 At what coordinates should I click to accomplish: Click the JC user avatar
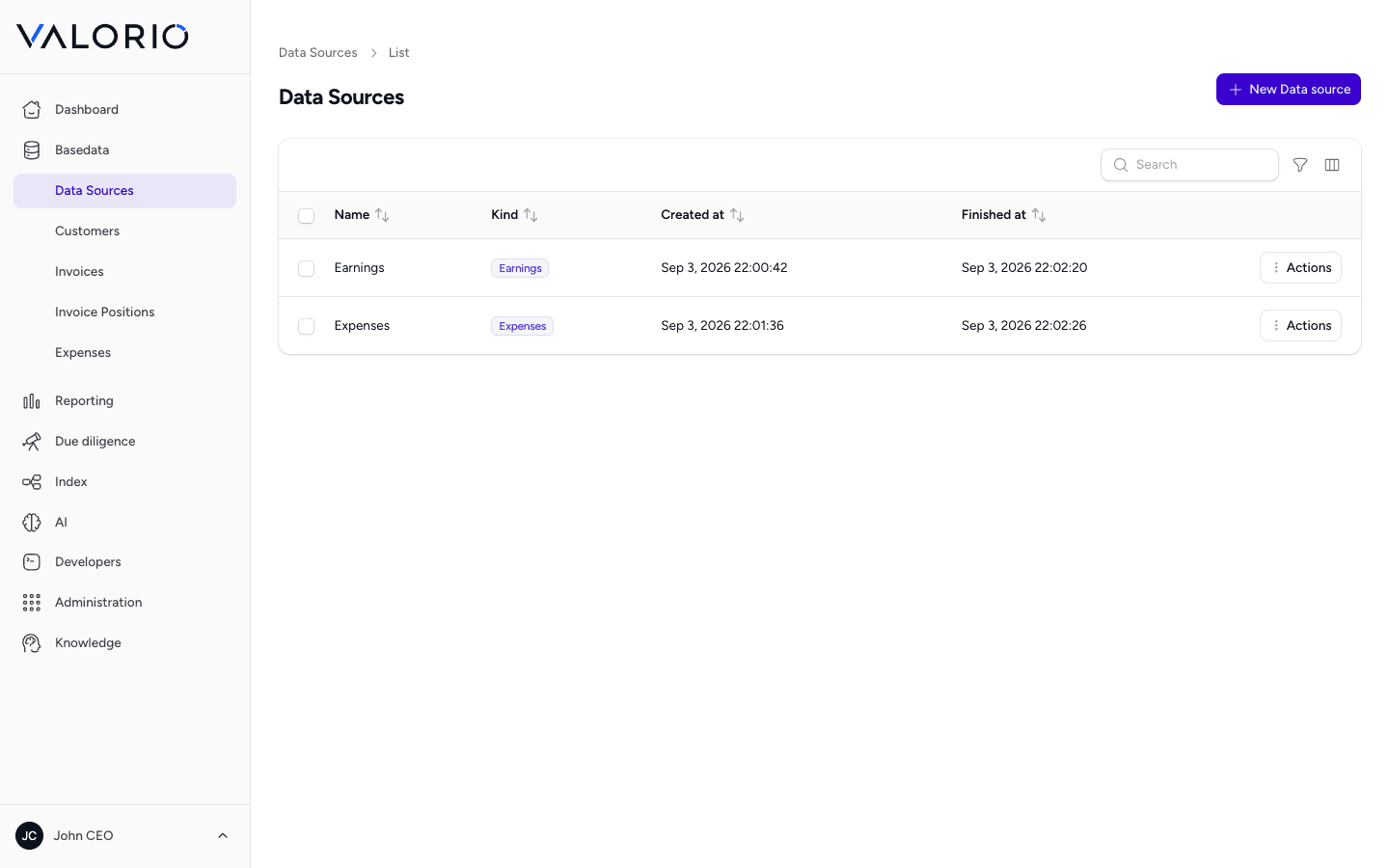coord(30,836)
